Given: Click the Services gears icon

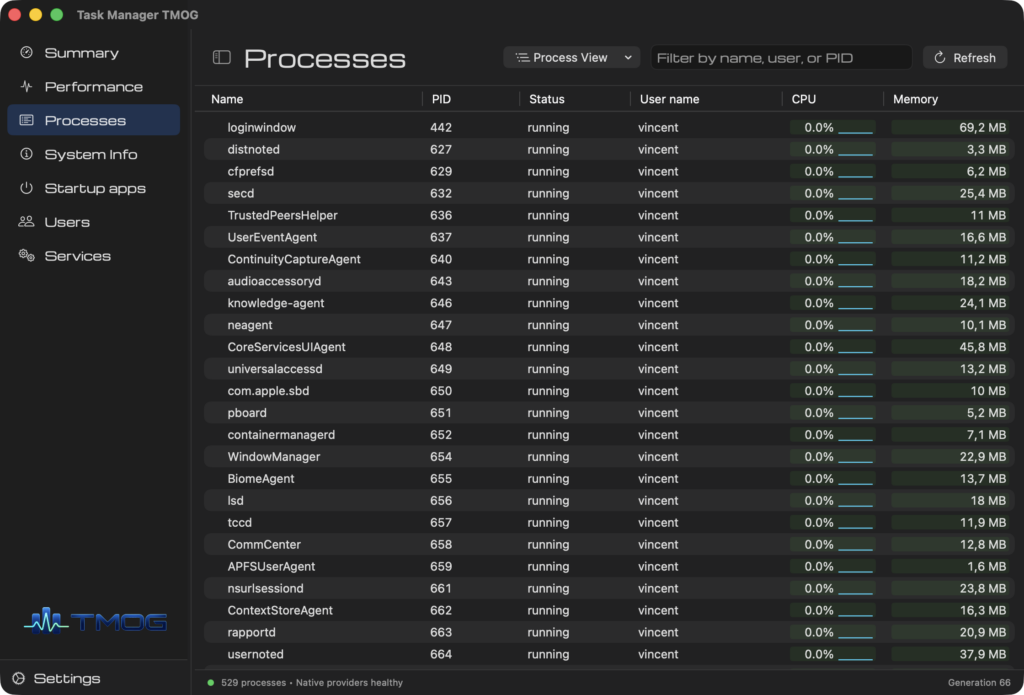Looking at the screenshot, I should 26,255.
